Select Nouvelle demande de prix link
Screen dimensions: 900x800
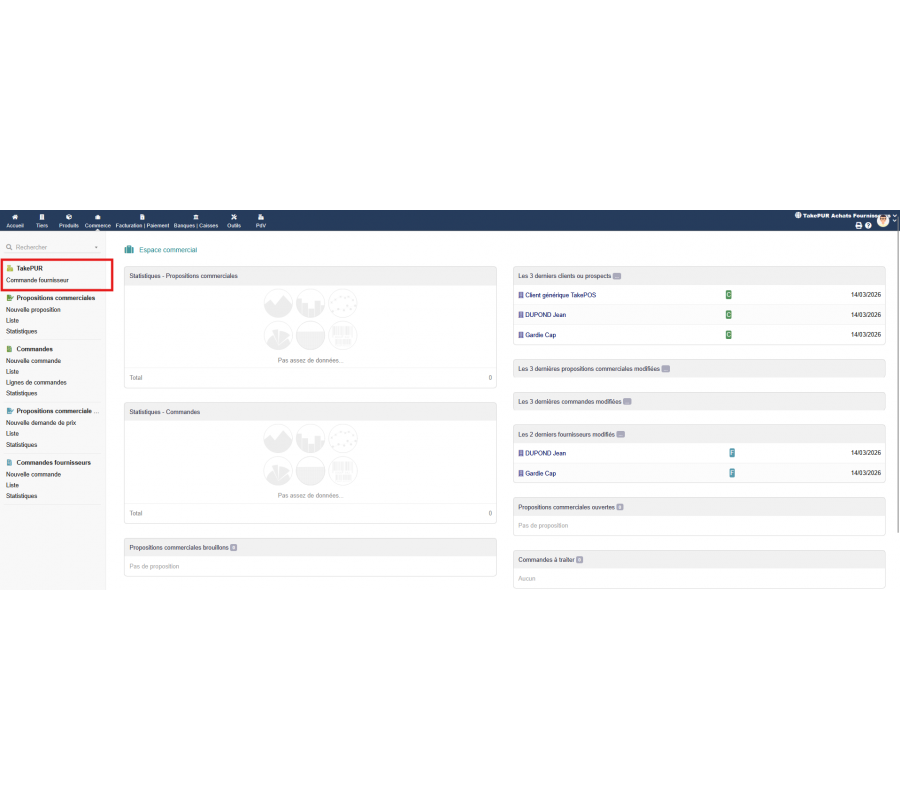41,423
